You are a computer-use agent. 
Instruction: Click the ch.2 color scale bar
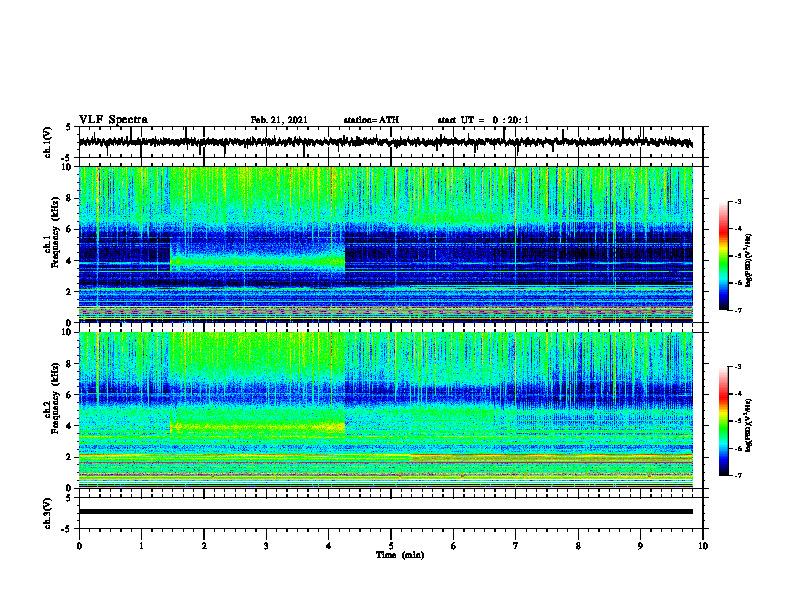pos(724,421)
